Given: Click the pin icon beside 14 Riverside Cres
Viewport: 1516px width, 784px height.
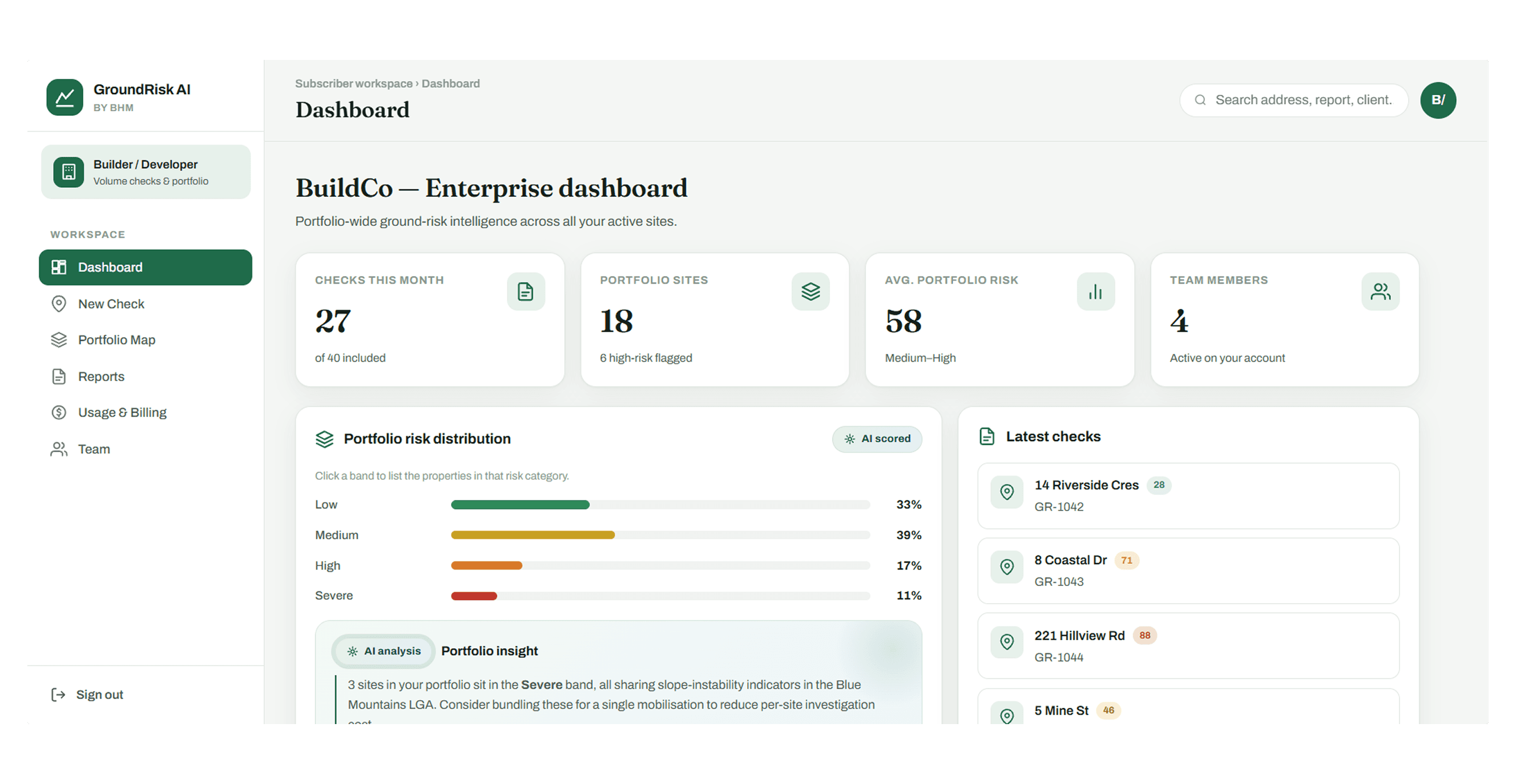Looking at the screenshot, I should [1007, 492].
